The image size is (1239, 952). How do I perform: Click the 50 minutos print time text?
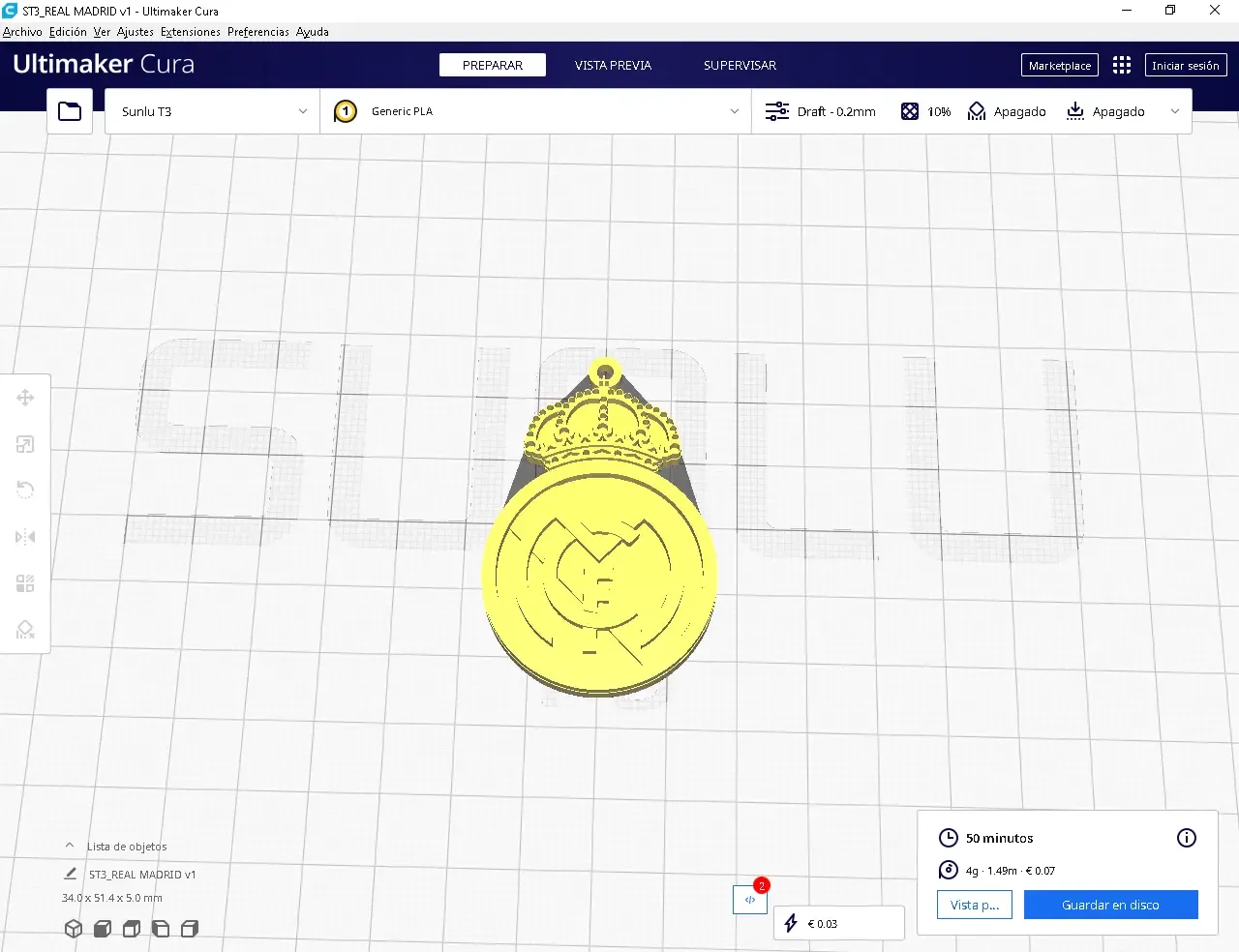tap(1000, 838)
